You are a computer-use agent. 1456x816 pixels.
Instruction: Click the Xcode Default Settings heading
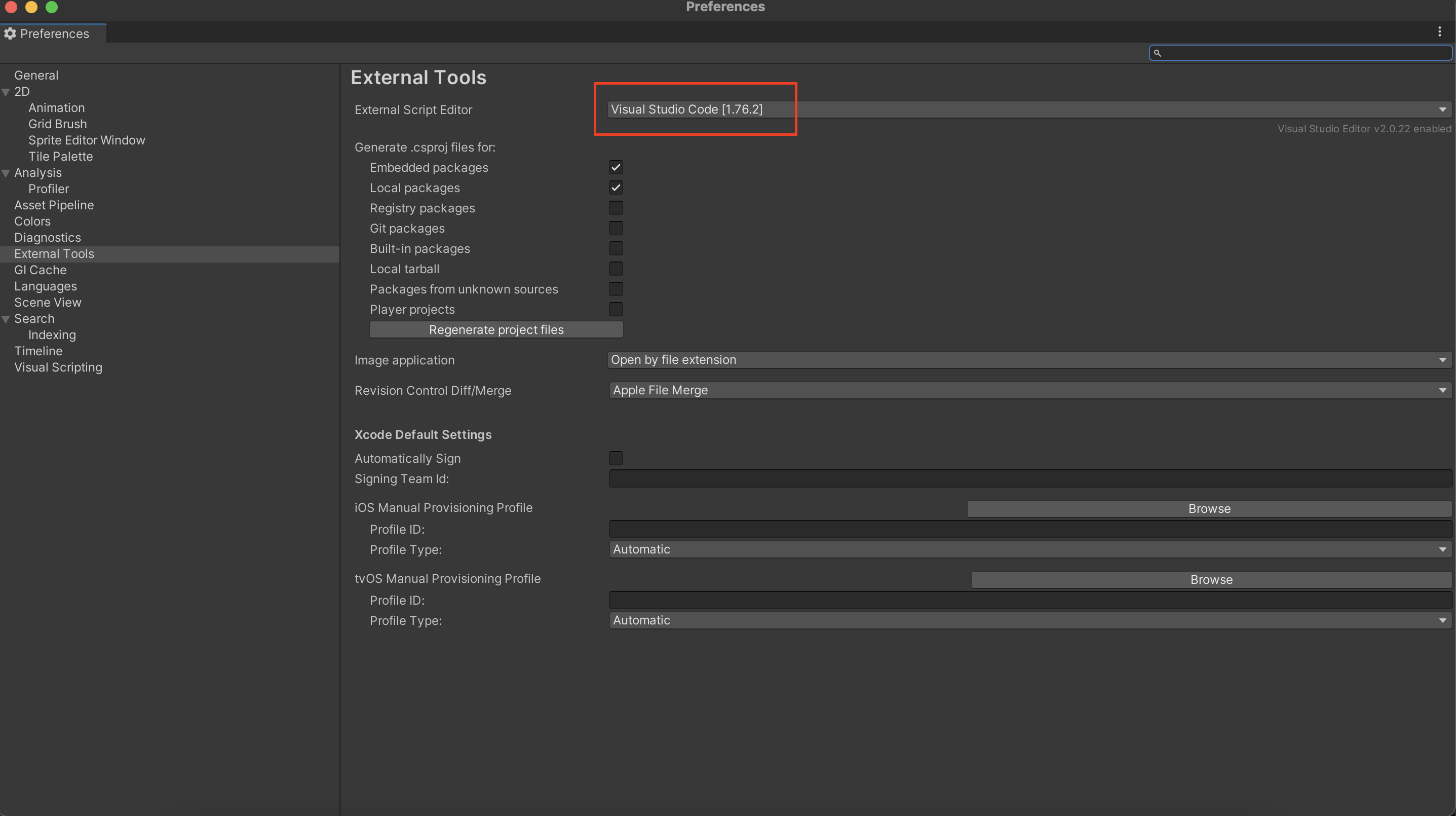[423, 434]
